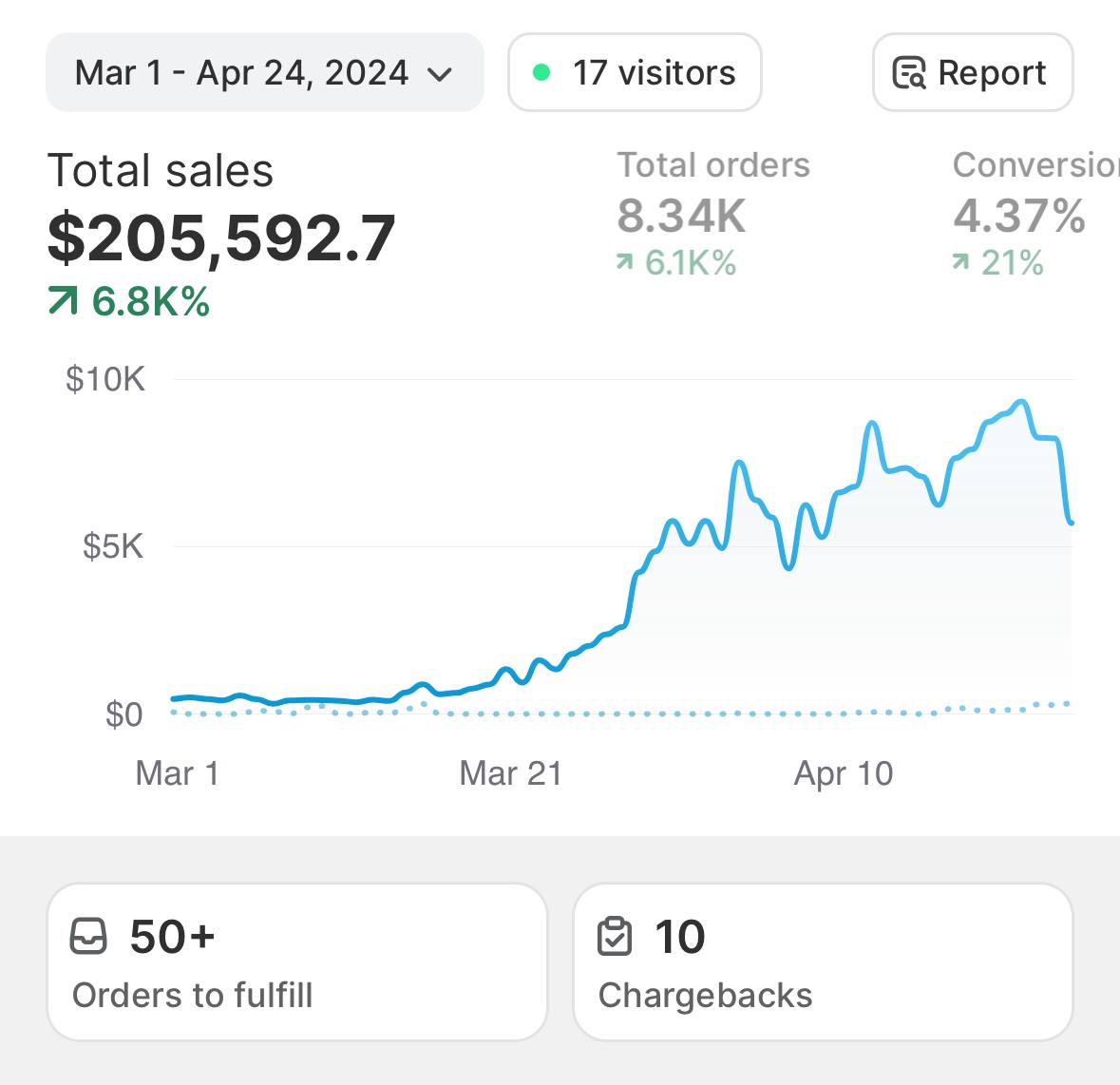Click the Report magnifier icon

point(909,73)
